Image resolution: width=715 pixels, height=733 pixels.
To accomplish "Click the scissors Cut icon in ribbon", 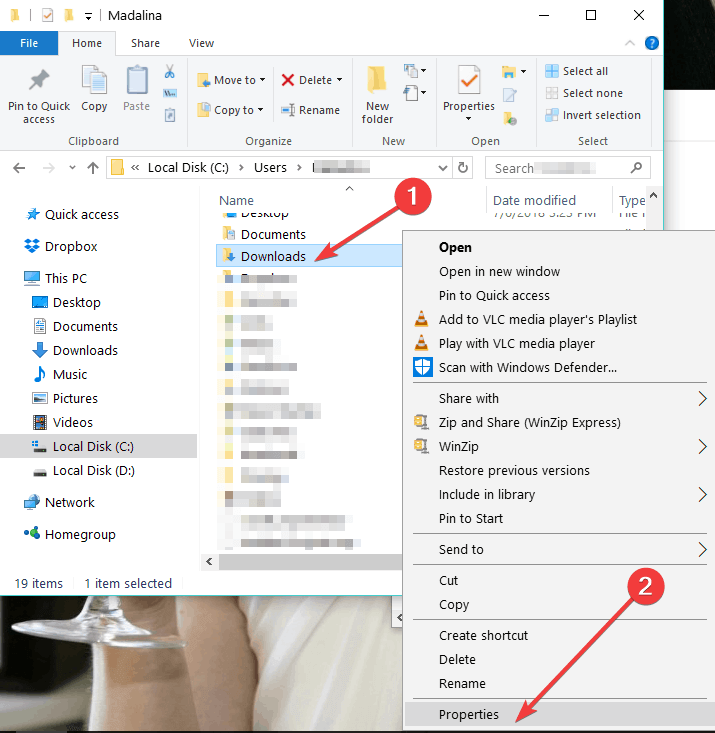I will [x=169, y=72].
